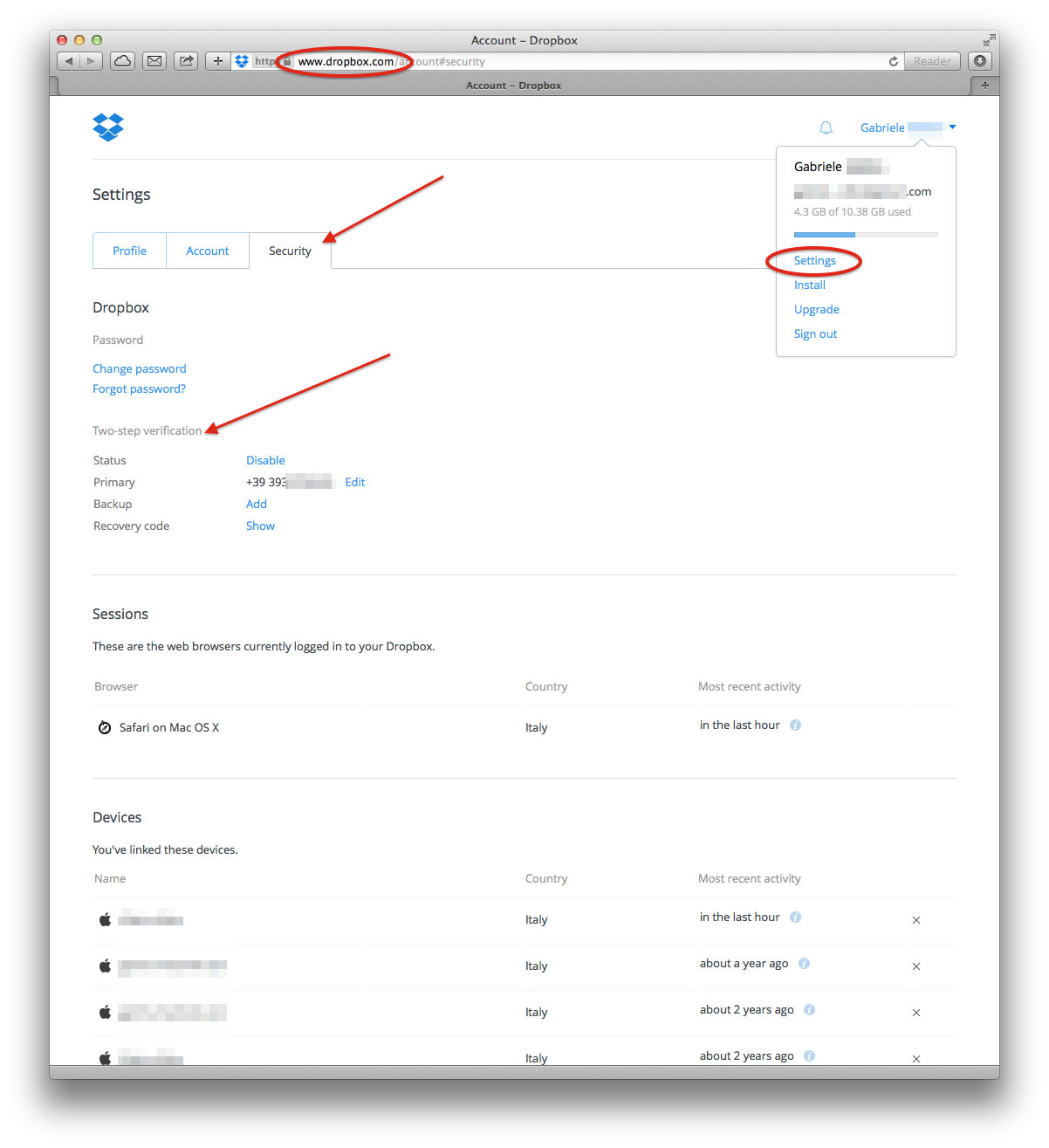
Task: Open a new tab with the tab bar plus
Action: click(x=985, y=86)
